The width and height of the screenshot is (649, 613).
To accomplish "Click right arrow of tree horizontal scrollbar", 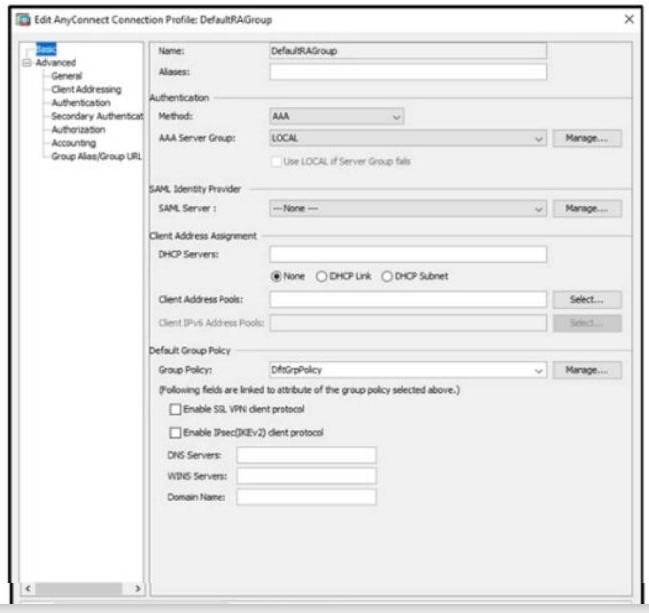I will tap(138, 589).
